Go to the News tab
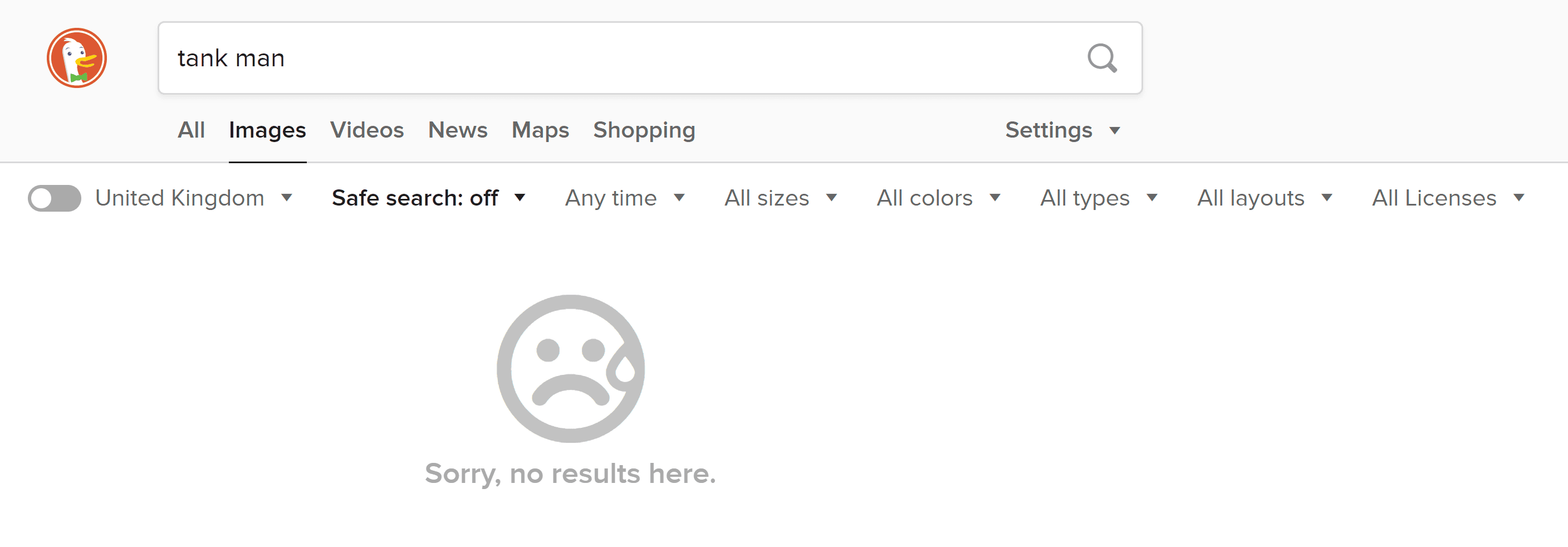The image size is (1568, 547). tap(458, 130)
